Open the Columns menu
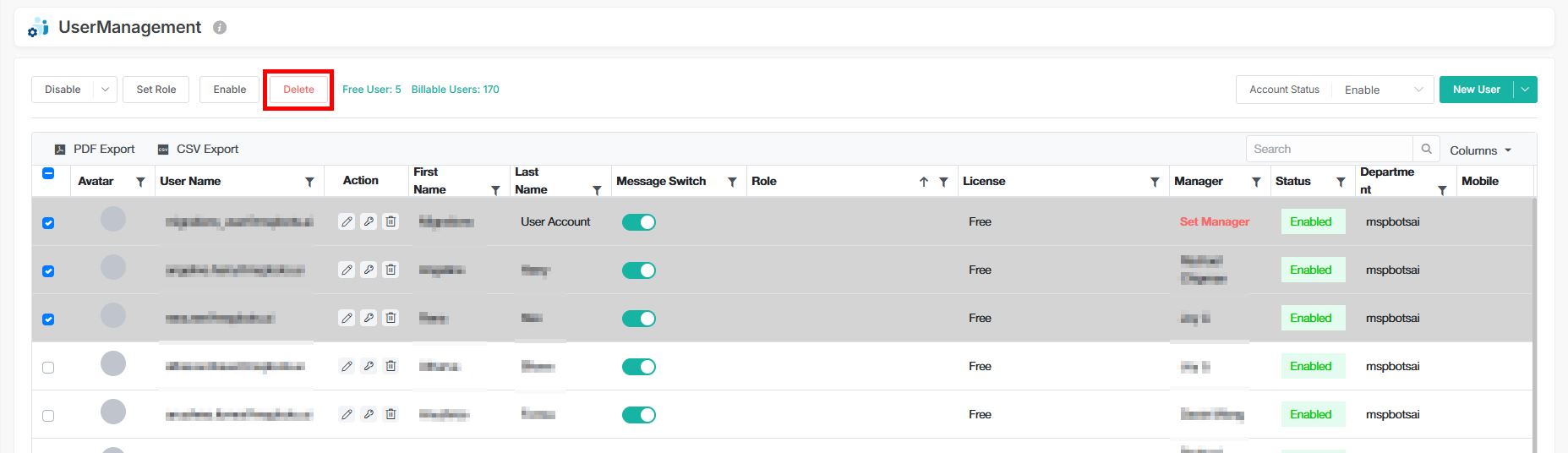 click(x=1480, y=150)
